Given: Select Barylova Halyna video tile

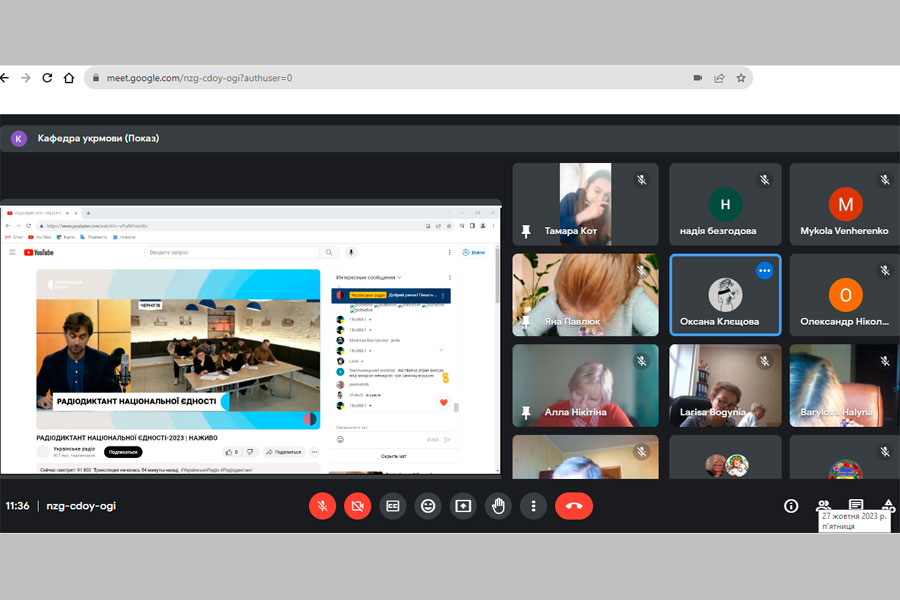Looking at the screenshot, I should click(845, 385).
